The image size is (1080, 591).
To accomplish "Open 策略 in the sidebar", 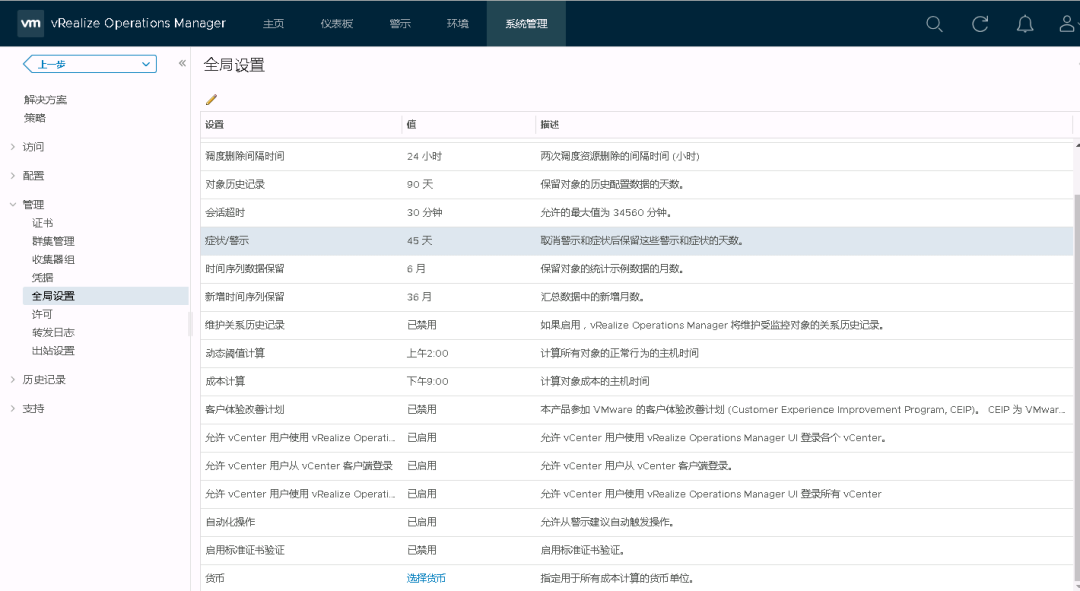I will (34, 118).
